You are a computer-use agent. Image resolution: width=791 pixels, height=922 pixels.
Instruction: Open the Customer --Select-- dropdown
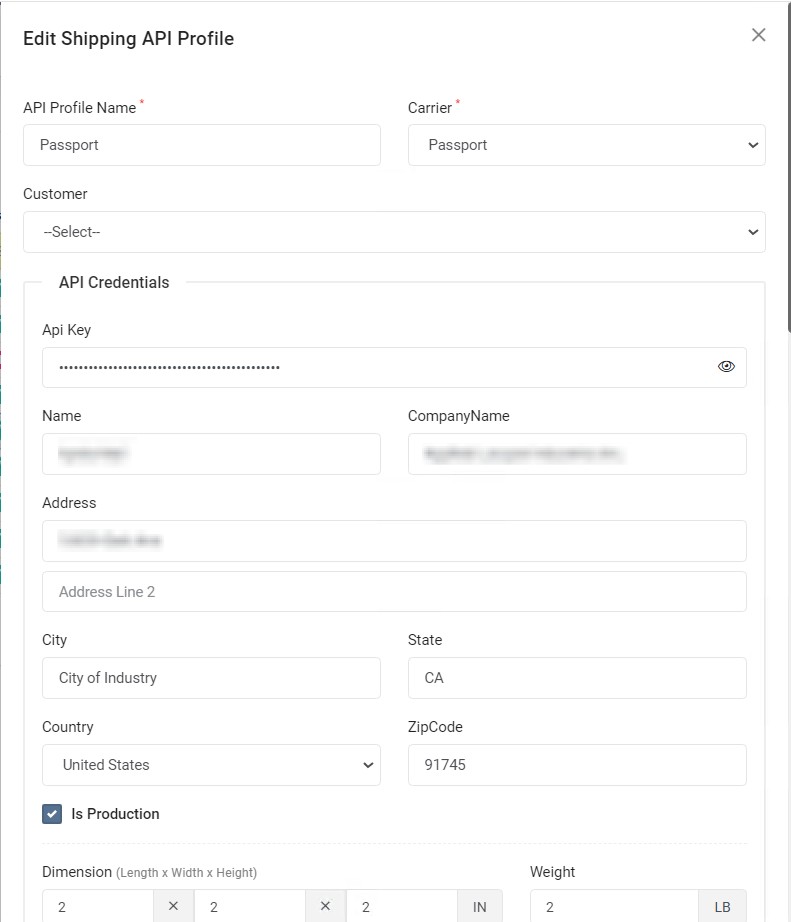tap(394, 232)
